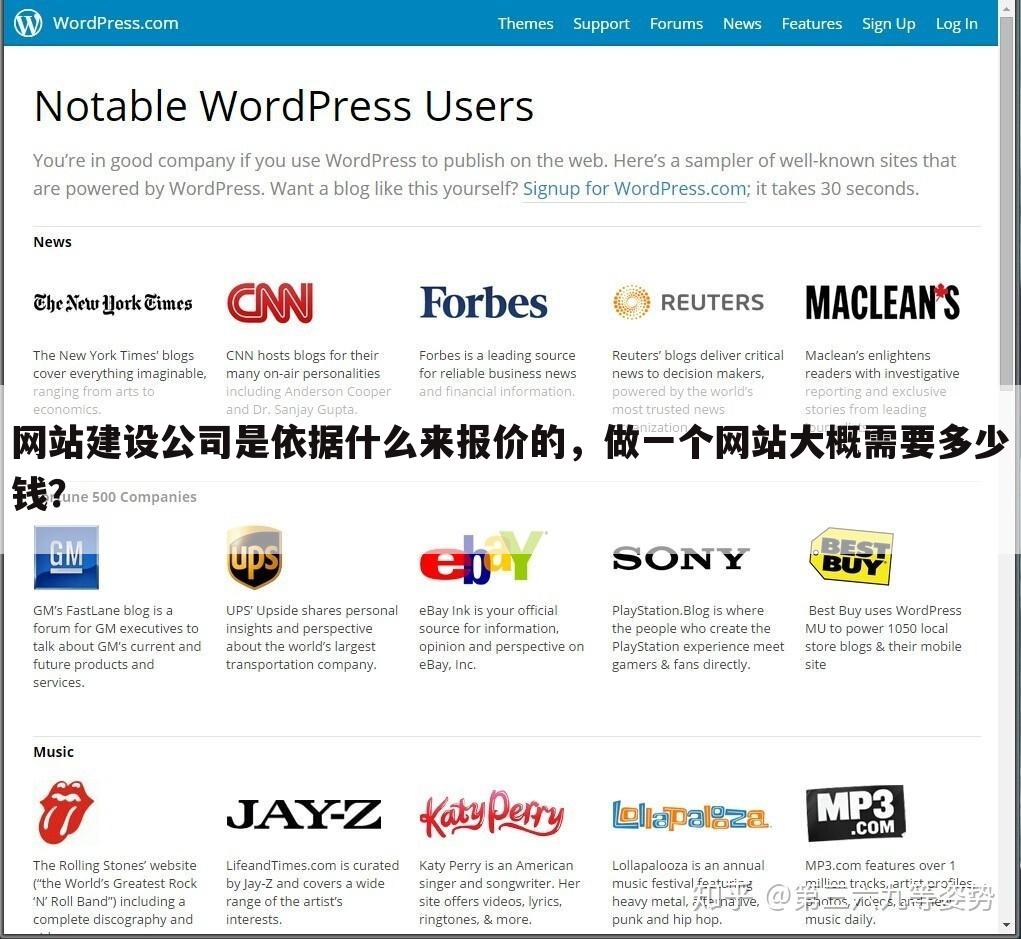Open the Rolling Stones tongue logo
Image resolution: width=1021 pixels, height=939 pixels.
pyautogui.click(x=66, y=813)
